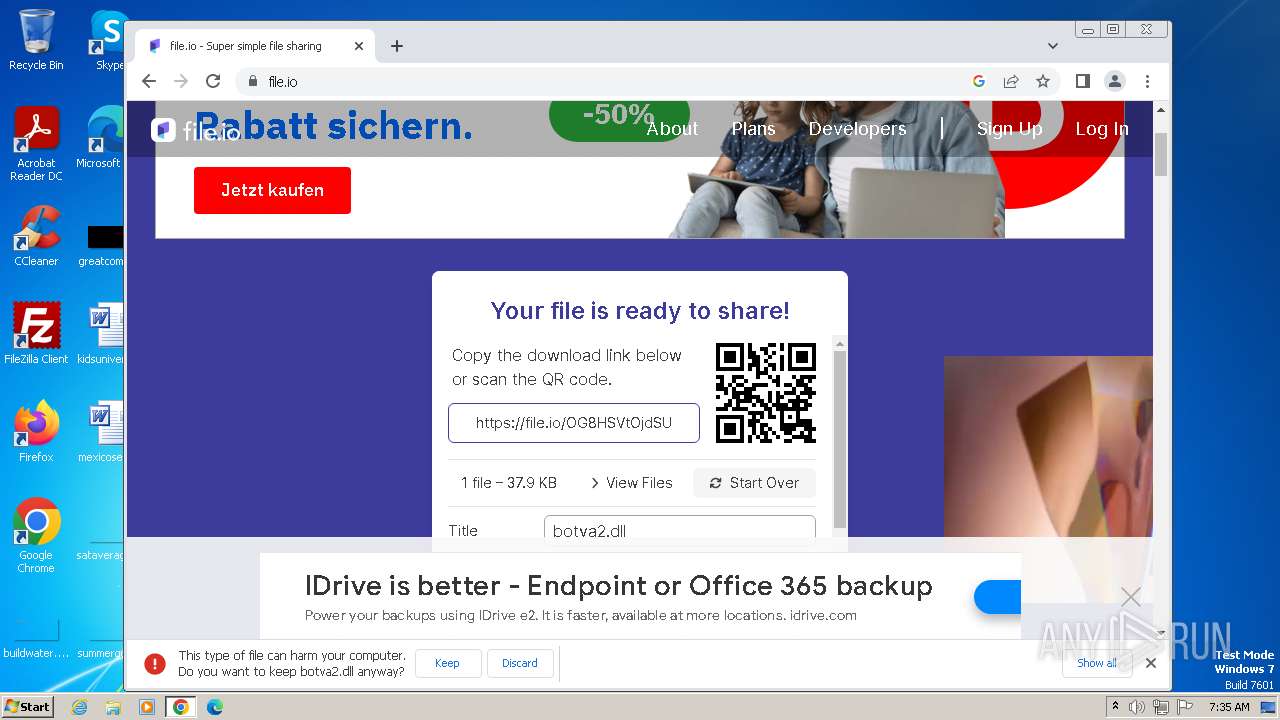This screenshot has height=720, width=1280.
Task: Close the IDrive ad banner
Action: 1131,597
